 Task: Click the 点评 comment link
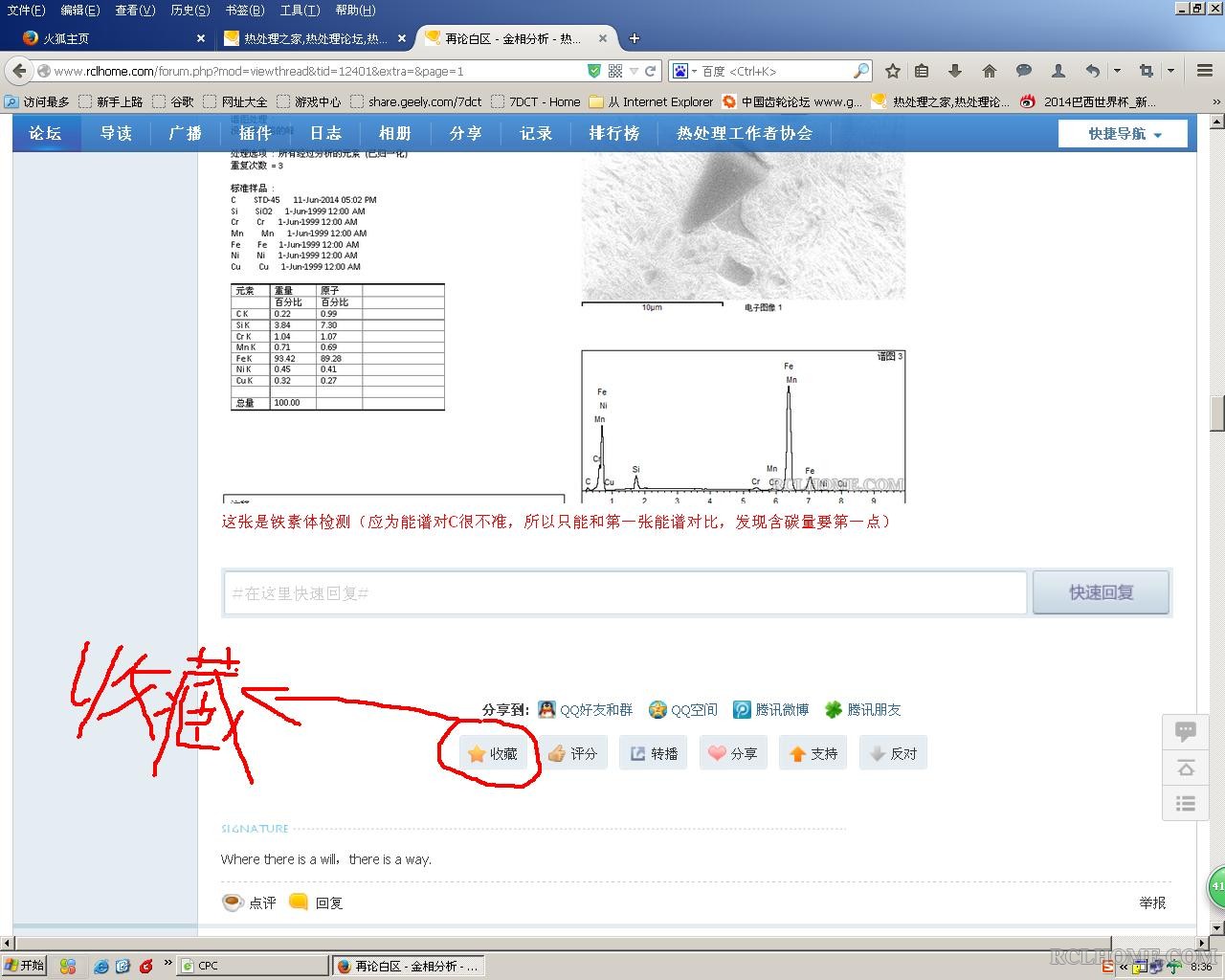[x=249, y=902]
